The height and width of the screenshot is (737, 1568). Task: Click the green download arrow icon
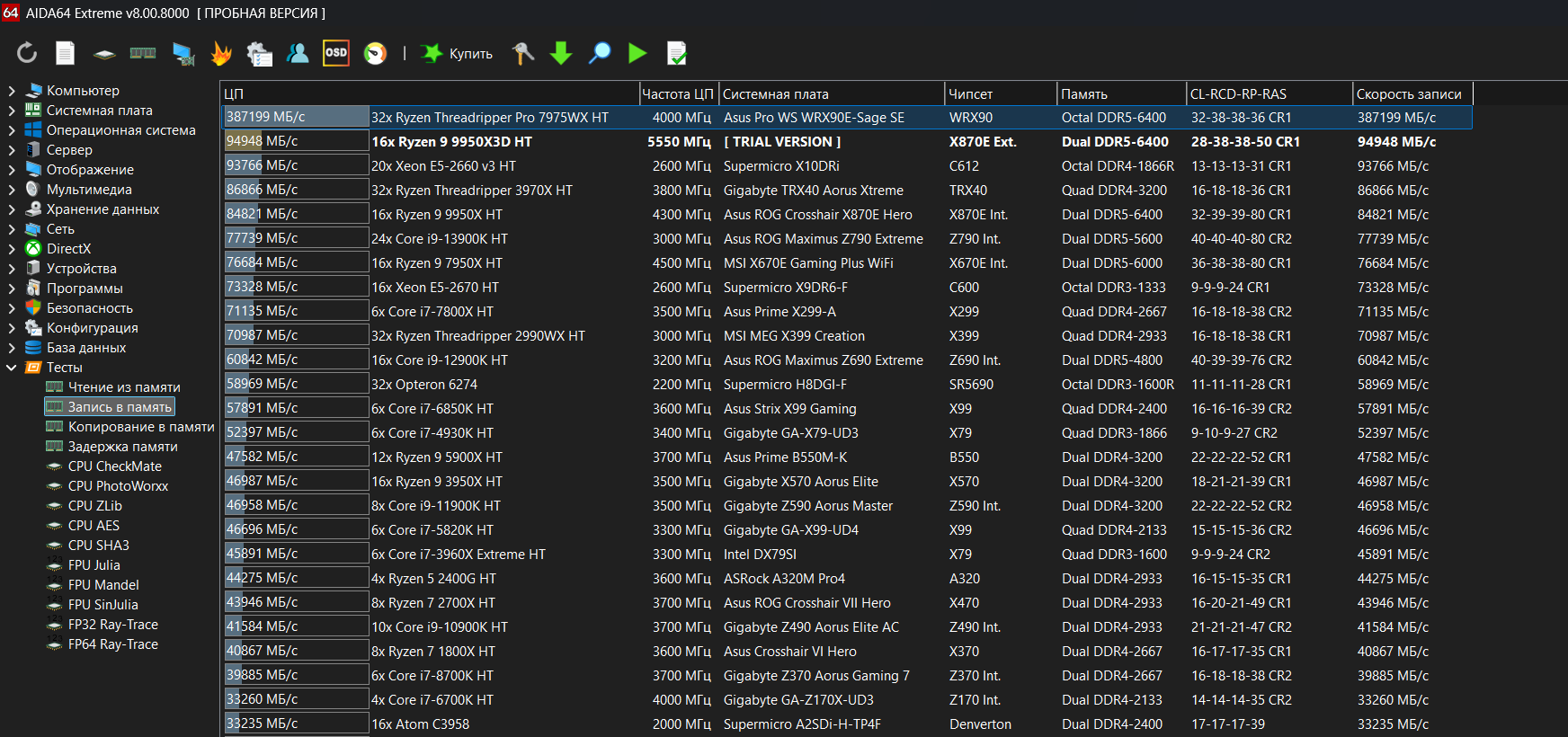click(561, 53)
